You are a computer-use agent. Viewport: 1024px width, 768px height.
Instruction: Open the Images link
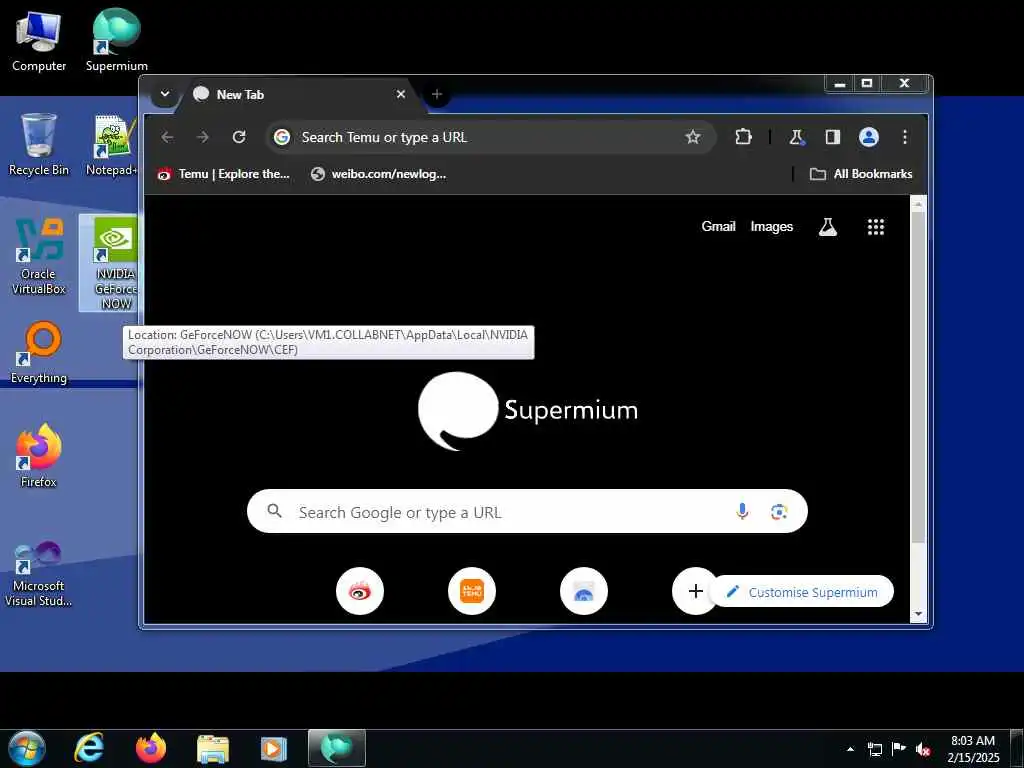pyautogui.click(x=771, y=227)
